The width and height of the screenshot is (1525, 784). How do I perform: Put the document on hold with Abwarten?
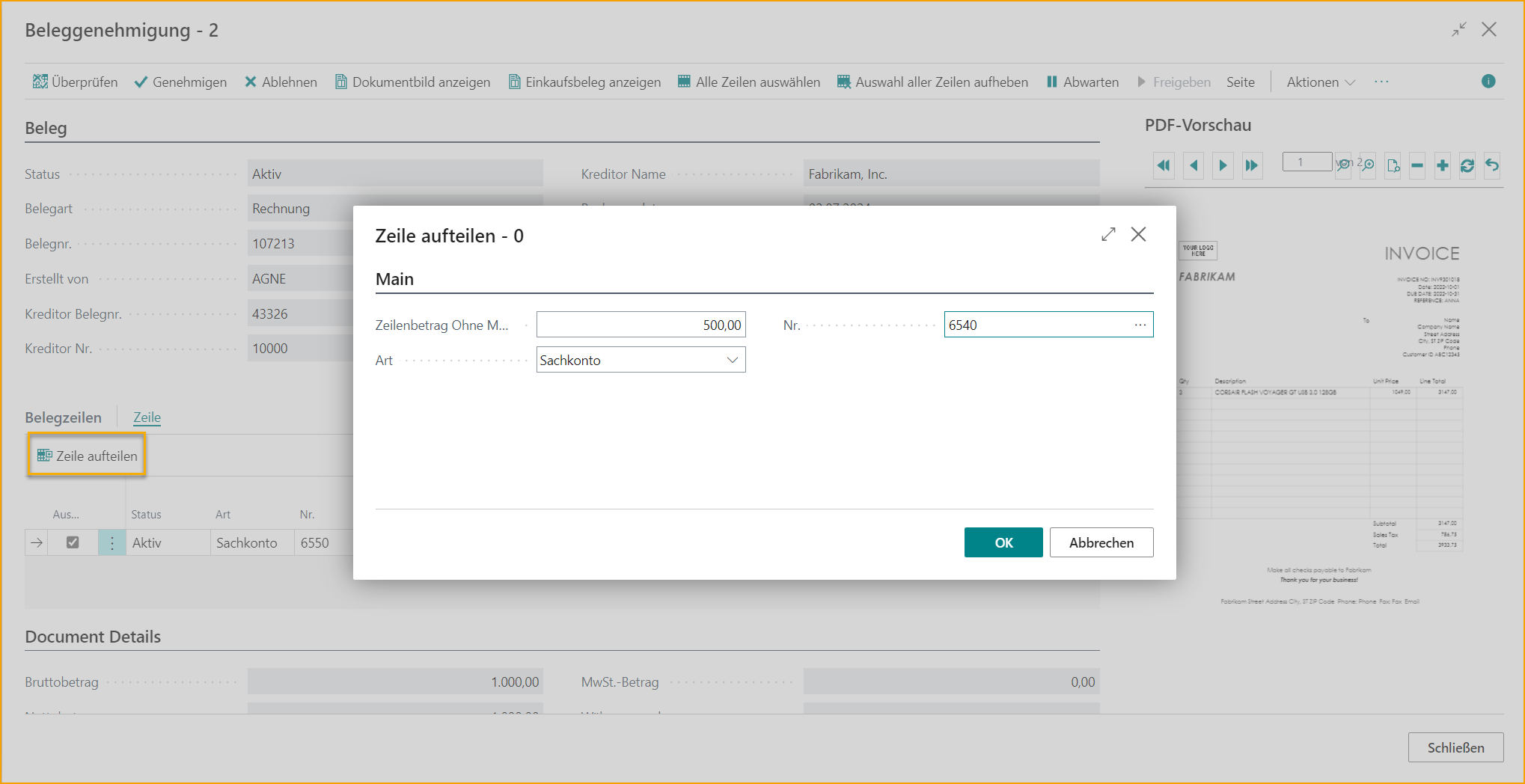(1083, 82)
